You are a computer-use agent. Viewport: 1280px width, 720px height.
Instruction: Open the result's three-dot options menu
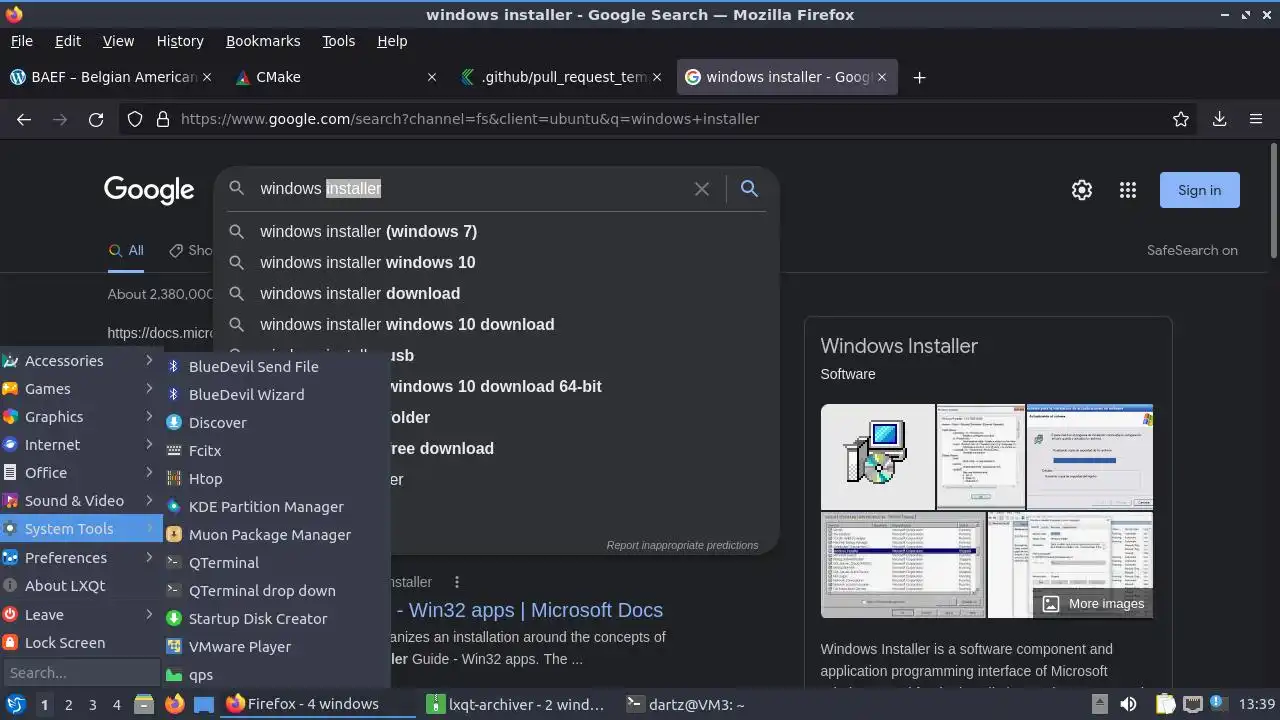tap(457, 582)
